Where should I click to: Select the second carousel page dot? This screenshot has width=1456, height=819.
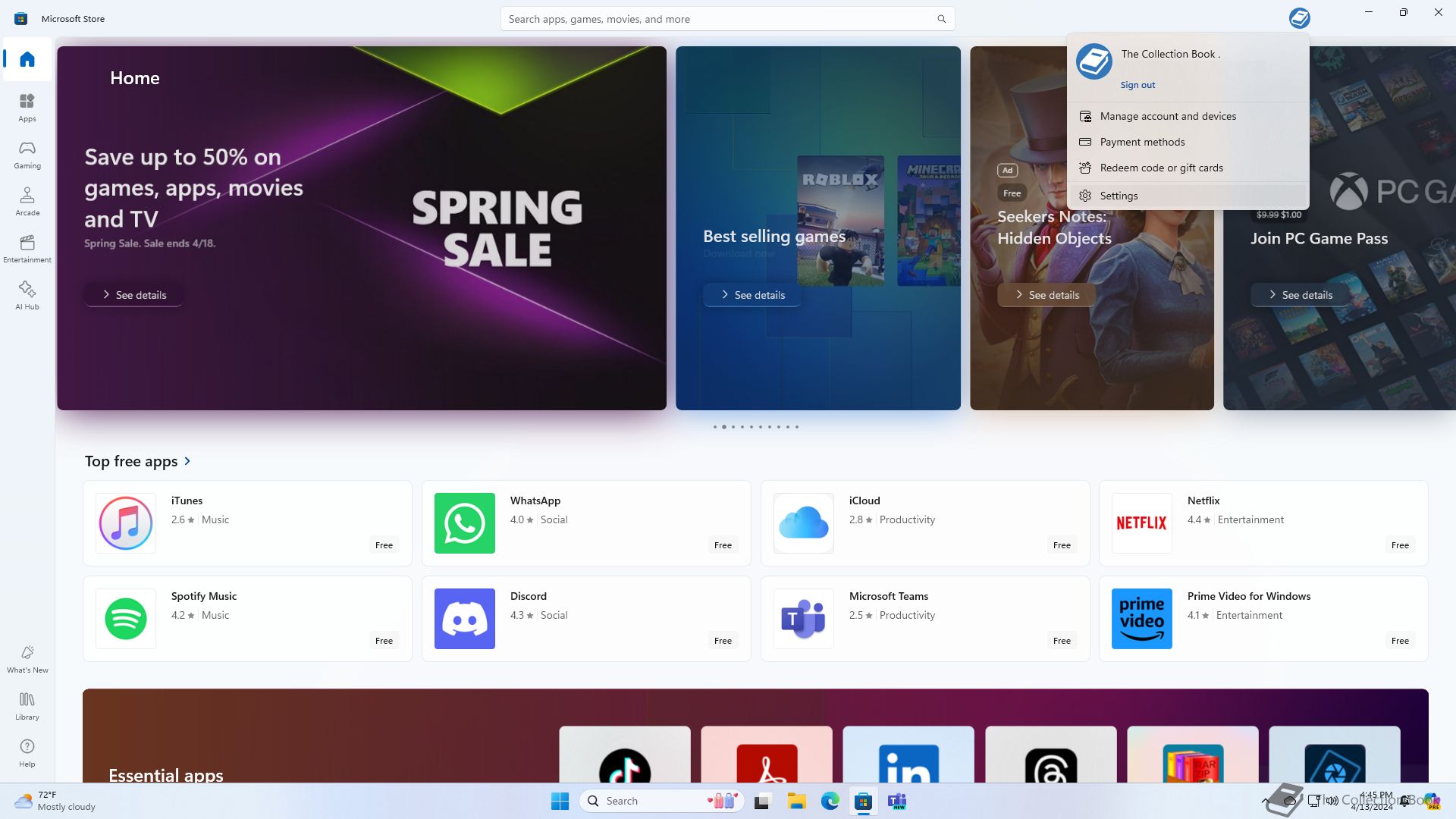723,427
